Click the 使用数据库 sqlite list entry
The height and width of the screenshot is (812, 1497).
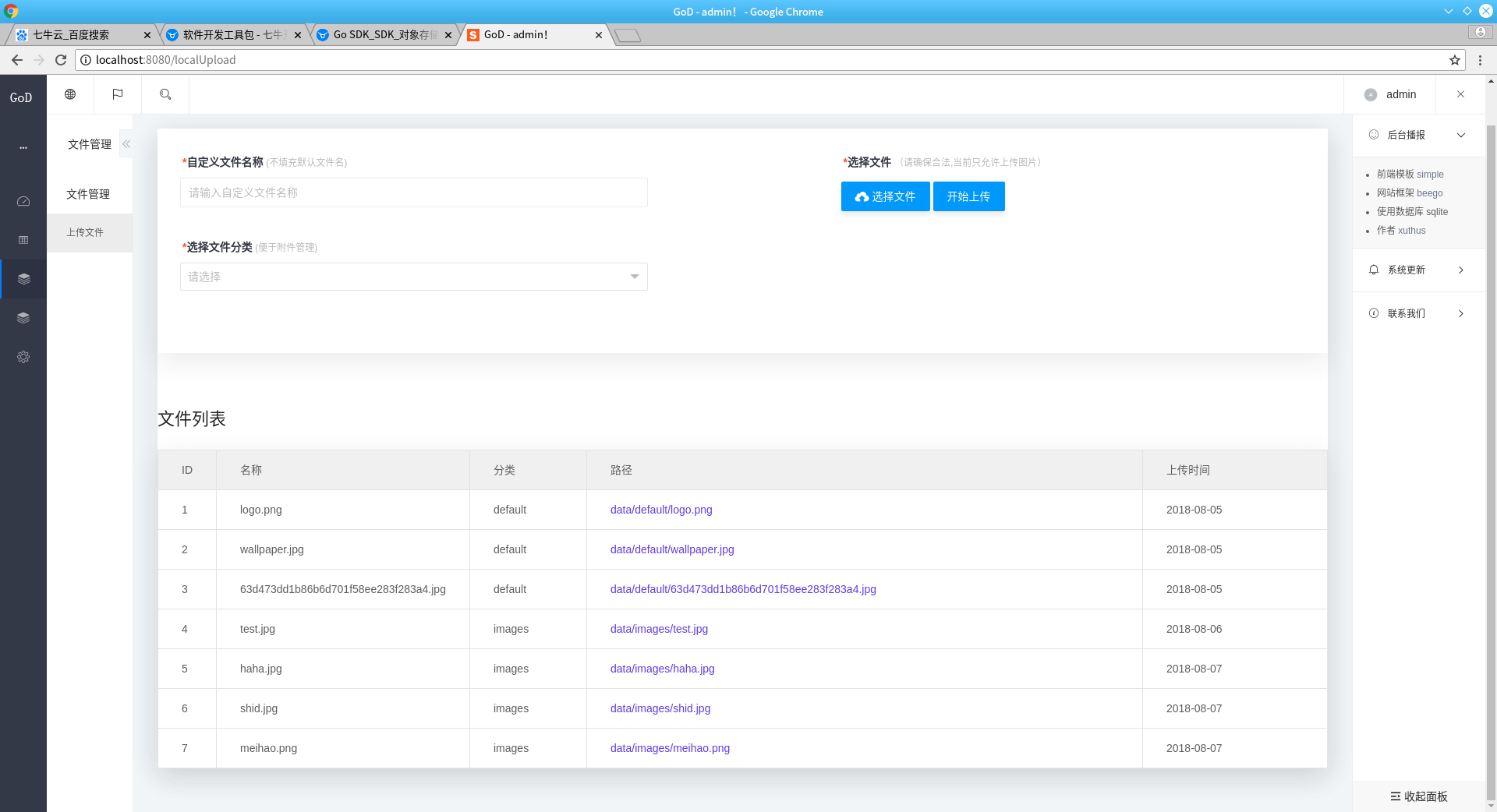pyautogui.click(x=1412, y=212)
